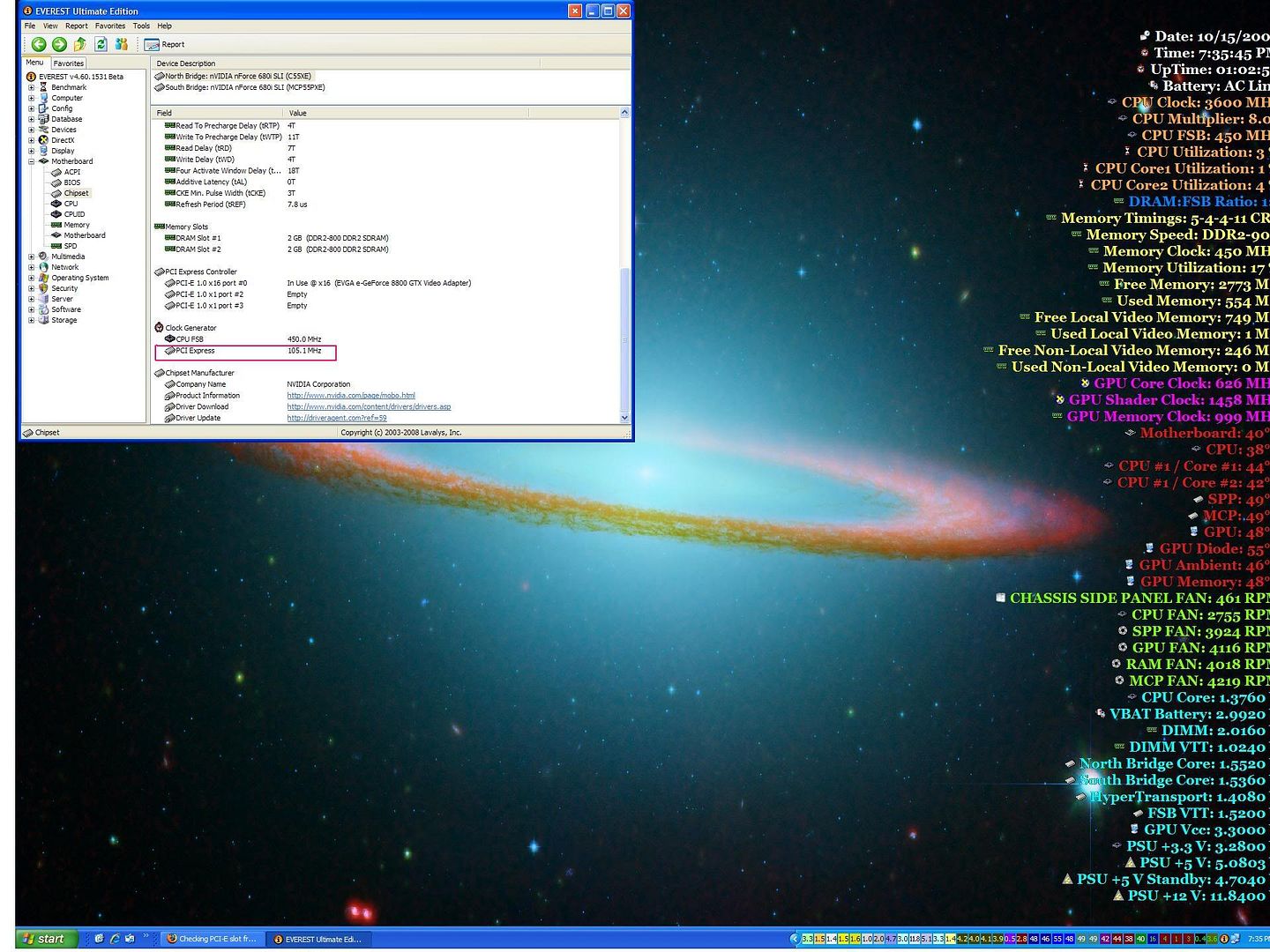Expand the Benchmark tree node
Screen dimensions: 1270x952
[x=31, y=87]
